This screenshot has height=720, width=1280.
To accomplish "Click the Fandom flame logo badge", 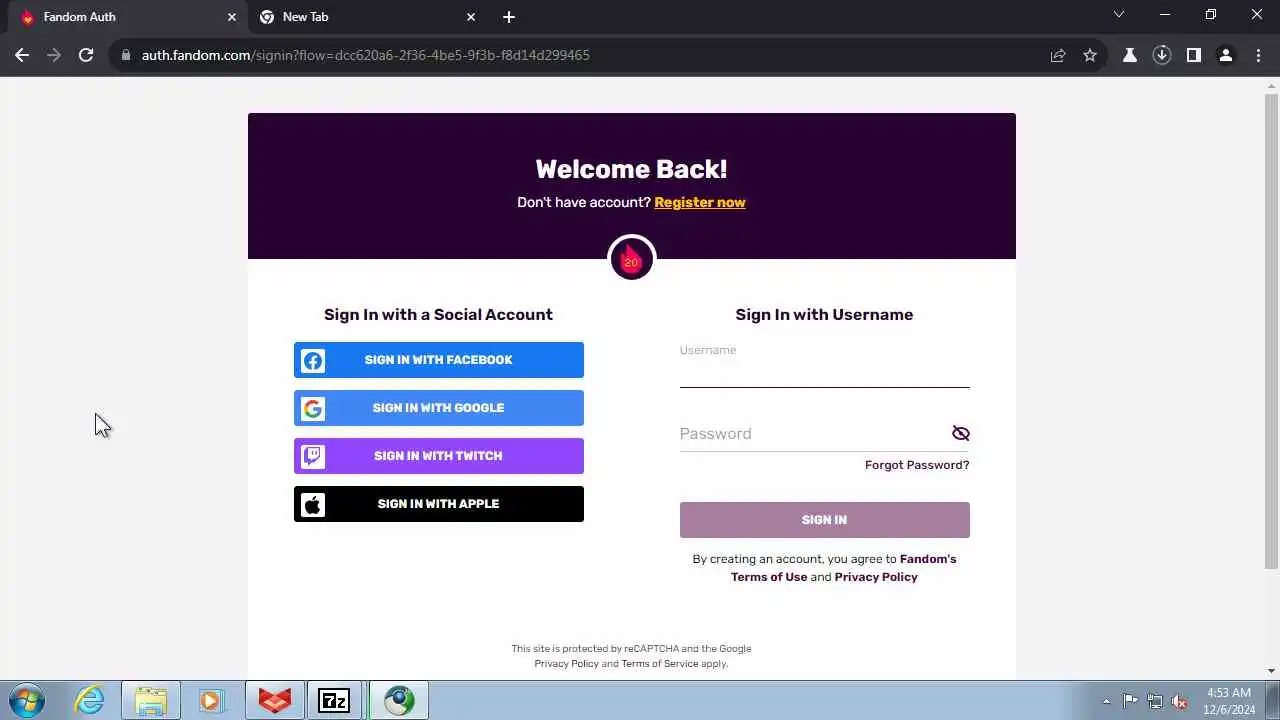I will 631,259.
